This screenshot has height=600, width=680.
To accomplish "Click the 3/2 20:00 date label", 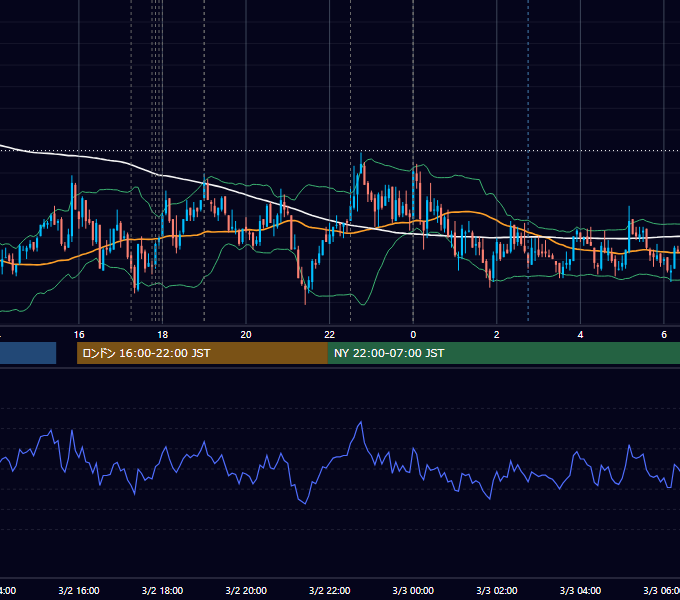I will [246, 590].
